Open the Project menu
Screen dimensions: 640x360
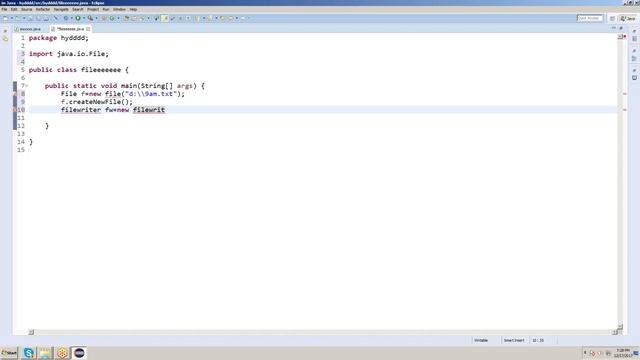click(x=93, y=9)
